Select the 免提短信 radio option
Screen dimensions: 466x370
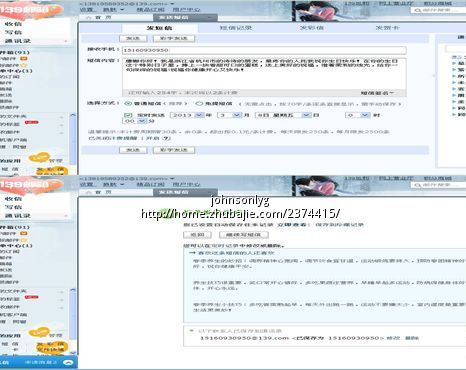(x=199, y=104)
